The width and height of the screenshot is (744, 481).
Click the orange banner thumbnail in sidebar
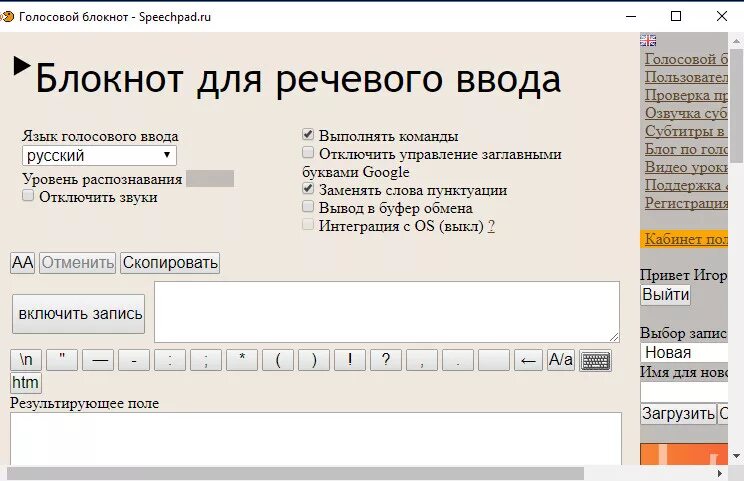tap(684, 454)
